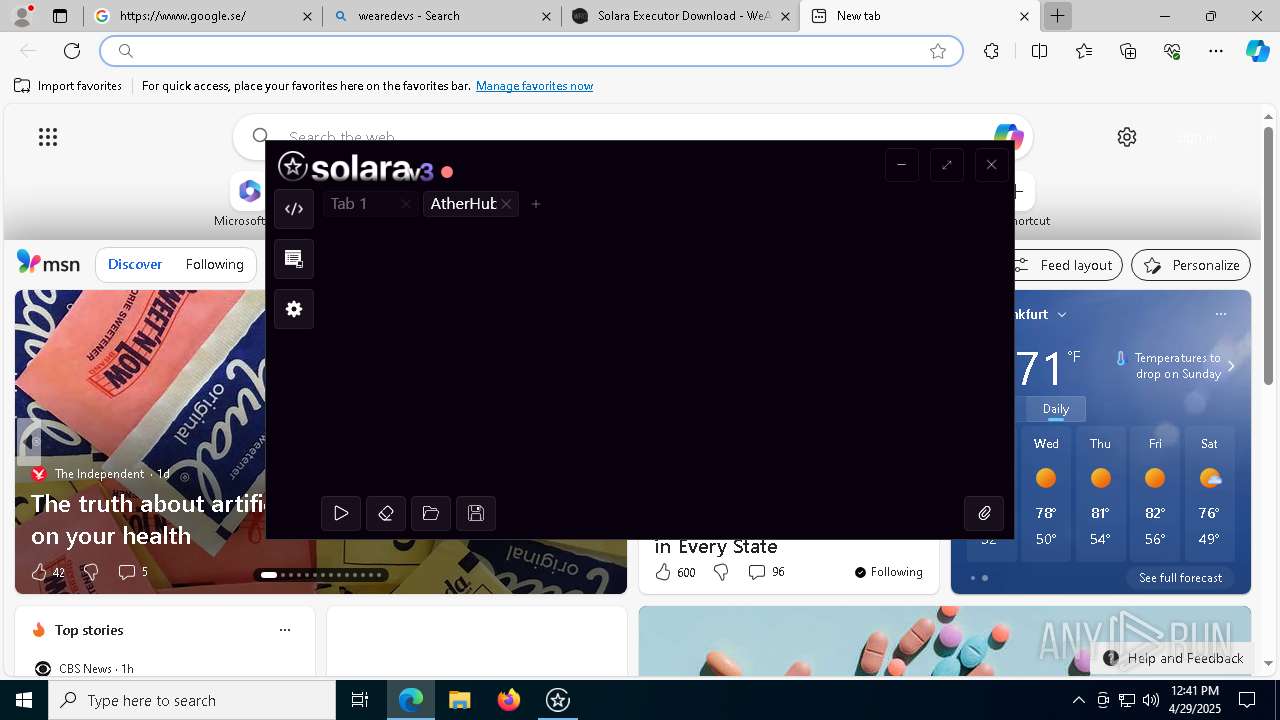Attach Solara with the paperclip icon
Viewport: 1280px width, 720px height.
tap(984, 513)
